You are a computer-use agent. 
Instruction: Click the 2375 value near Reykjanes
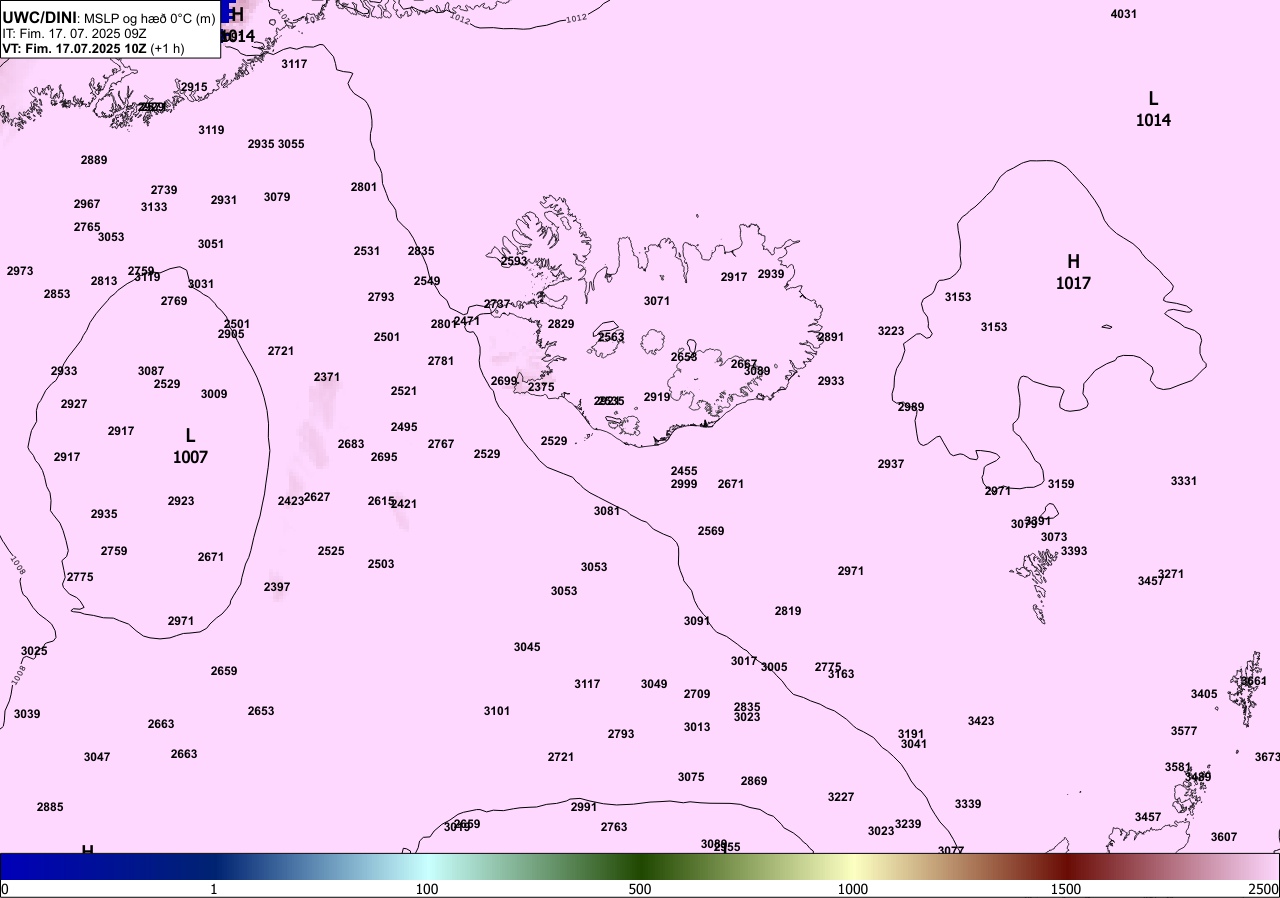coord(541,387)
